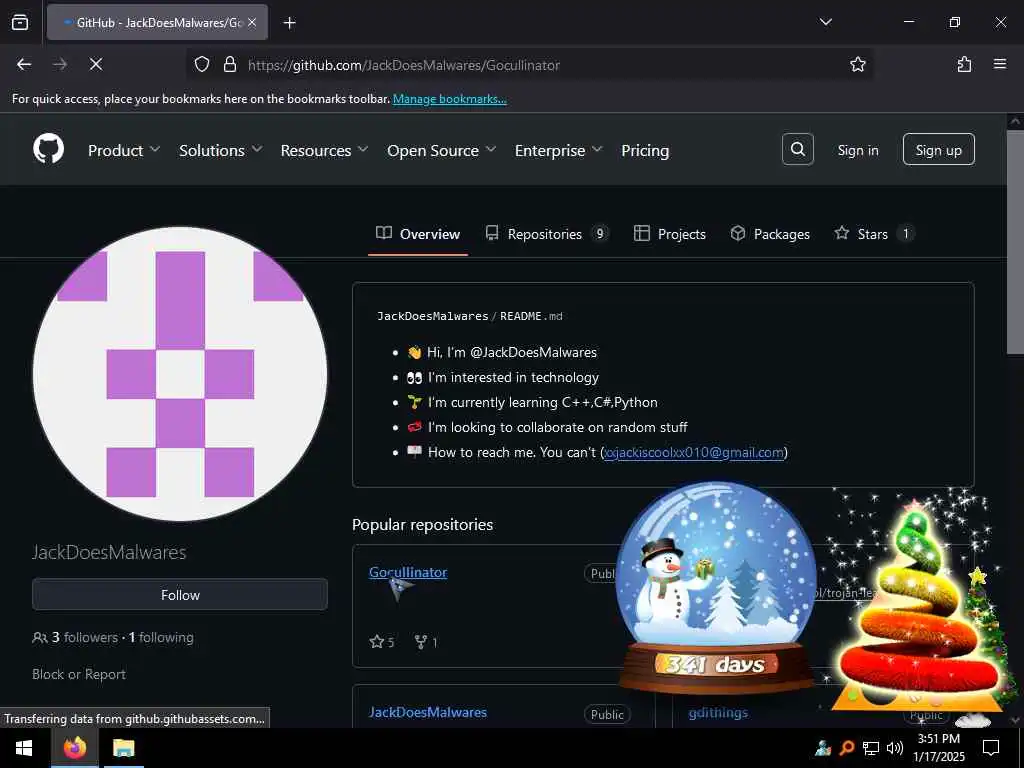1024x768 pixels.
Task: Switch to the Packages tab
Action: (770, 234)
